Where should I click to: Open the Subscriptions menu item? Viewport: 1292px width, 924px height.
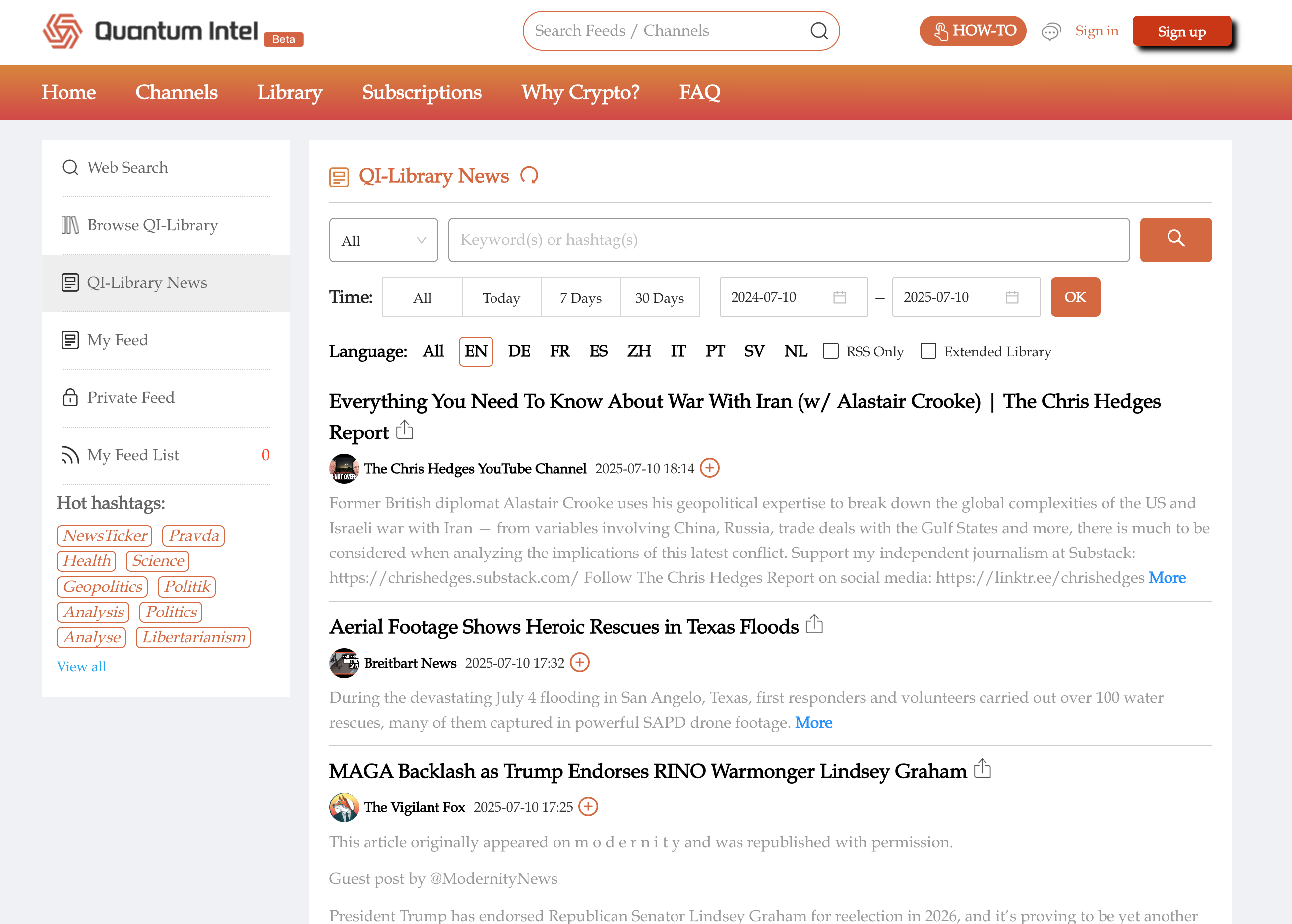tap(422, 92)
